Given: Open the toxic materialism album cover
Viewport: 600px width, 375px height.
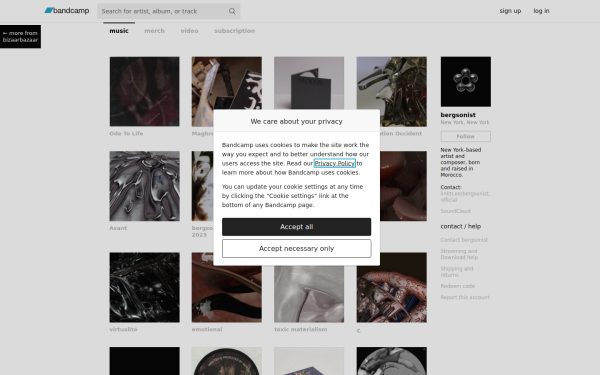Looking at the screenshot, I should (x=309, y=294).
